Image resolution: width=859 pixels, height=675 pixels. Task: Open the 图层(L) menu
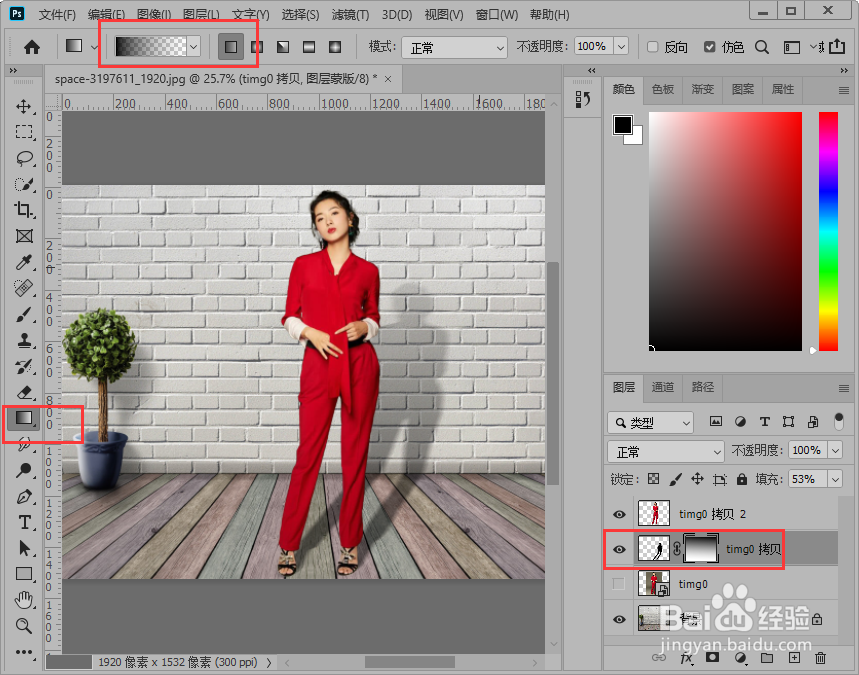click(201, 15)
